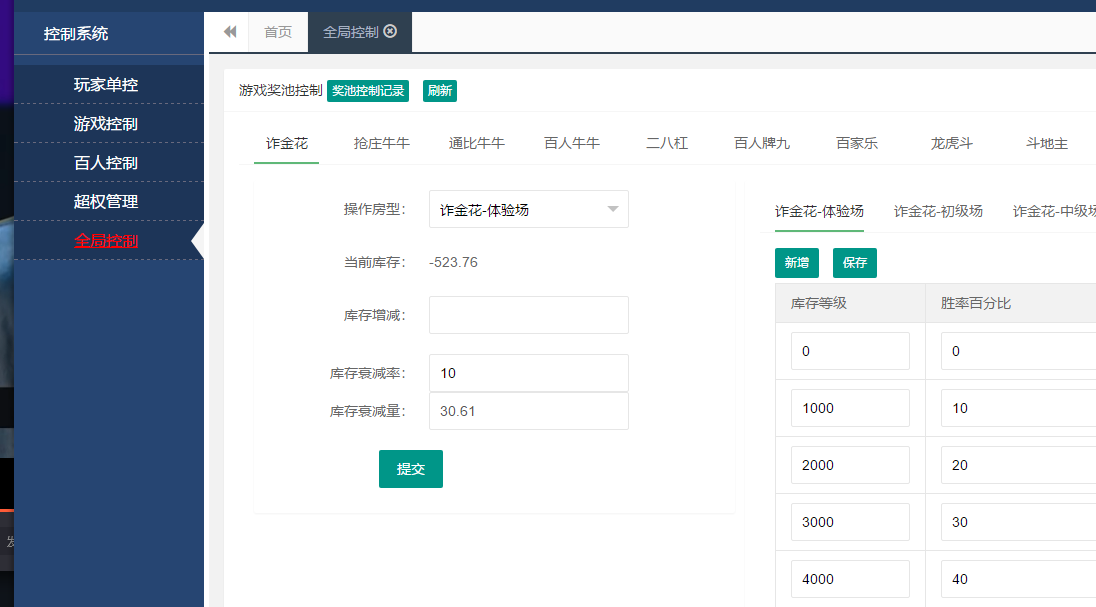Focus the 库存增减 input field

[x=528, y=315]
